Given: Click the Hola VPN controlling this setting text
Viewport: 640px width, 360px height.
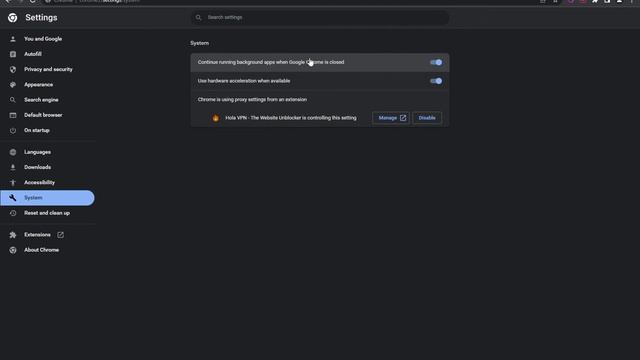Looking at the screenshot, I should pos(291,118).
